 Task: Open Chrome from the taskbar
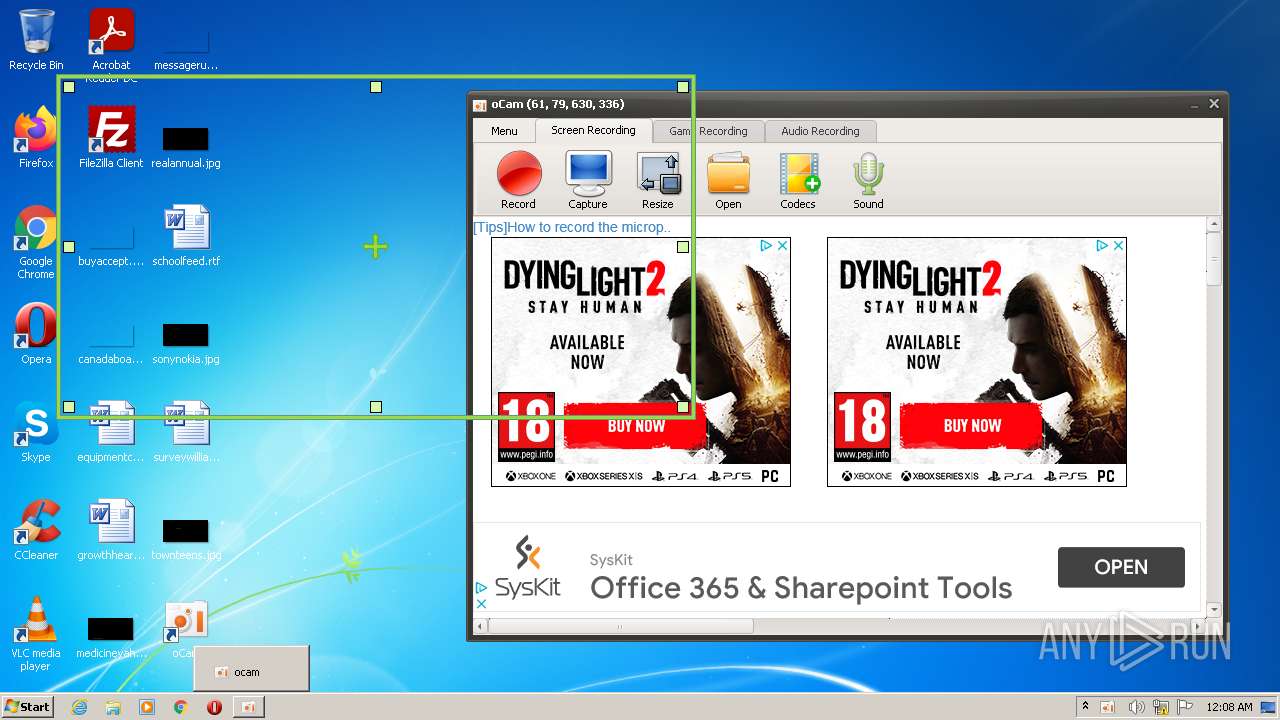(180, 707)
